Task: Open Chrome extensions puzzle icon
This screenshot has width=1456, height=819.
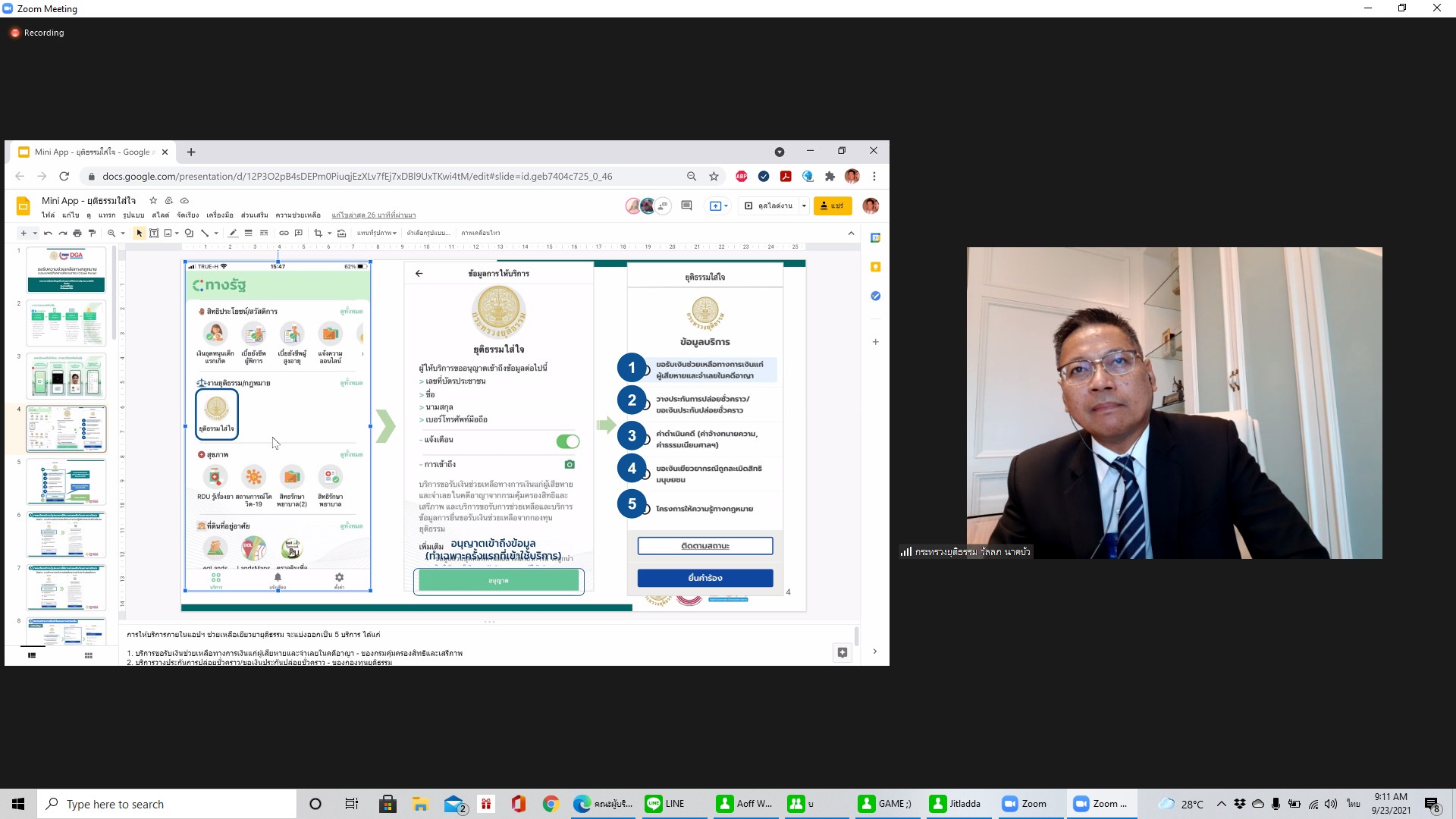Action: [830, 176]
